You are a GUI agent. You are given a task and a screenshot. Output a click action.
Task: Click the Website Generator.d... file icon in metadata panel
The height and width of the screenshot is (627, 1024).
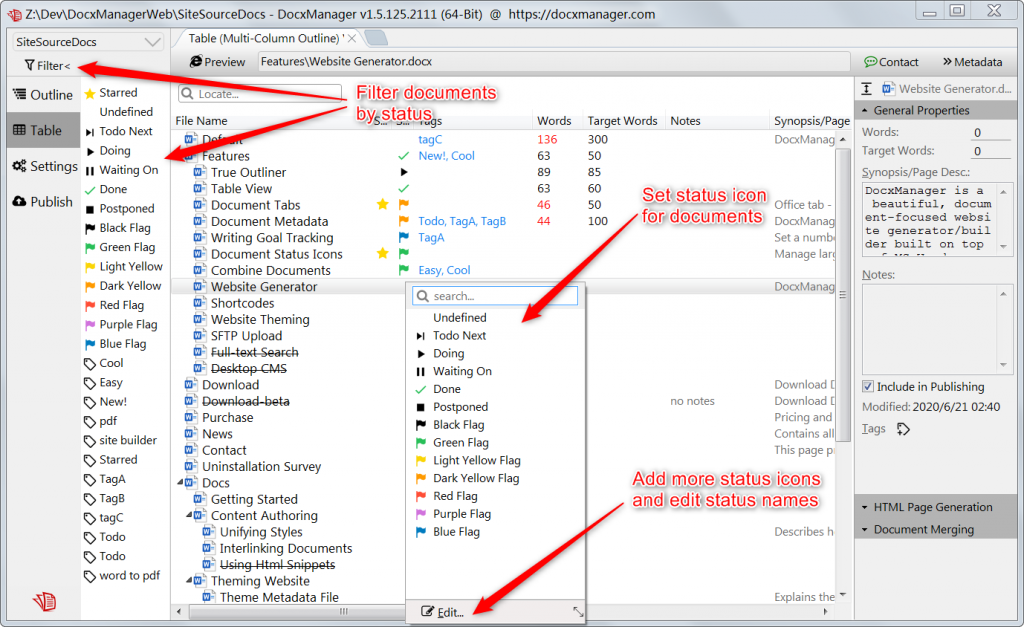click(x=888, y=89)
